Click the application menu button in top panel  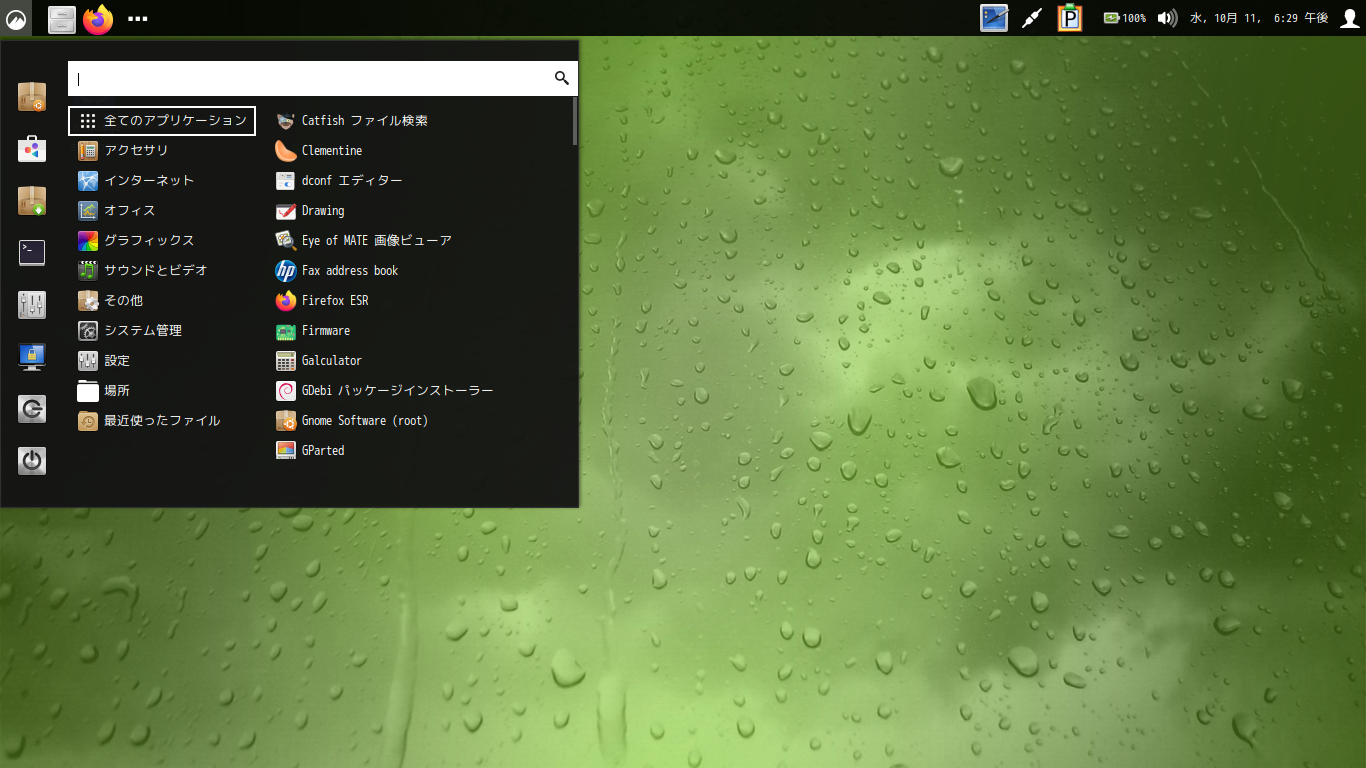(x=16, y=17)
